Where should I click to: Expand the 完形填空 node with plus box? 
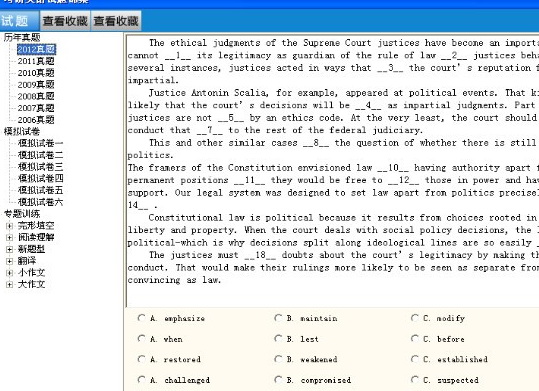[10, 226]
